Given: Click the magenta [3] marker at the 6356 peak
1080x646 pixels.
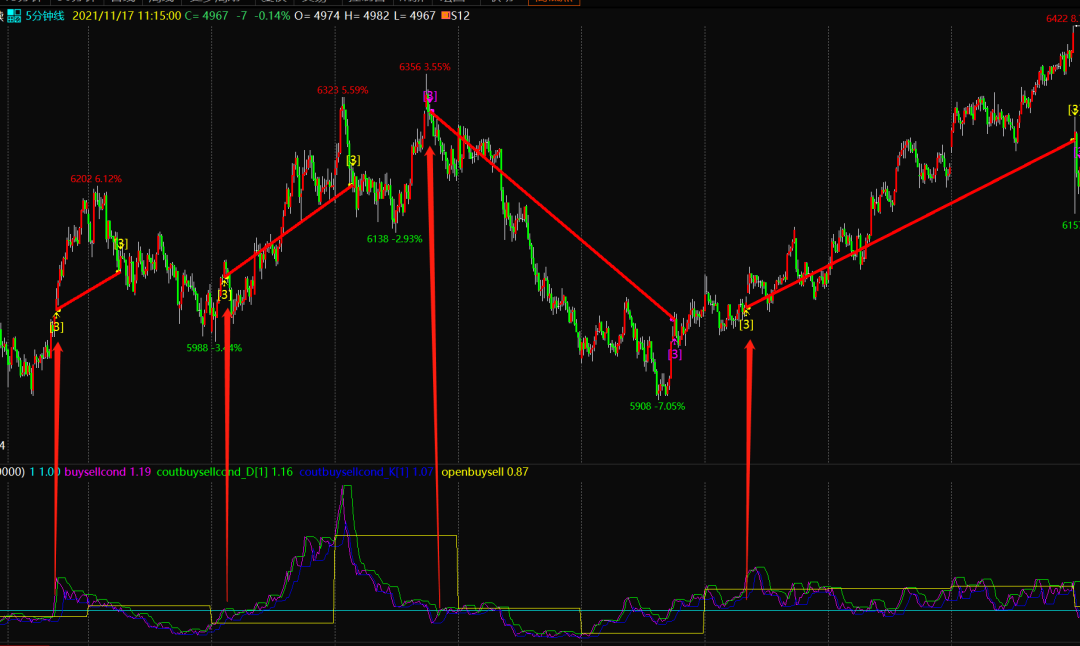Looking at the screenshot, I should tap(429, 96).
